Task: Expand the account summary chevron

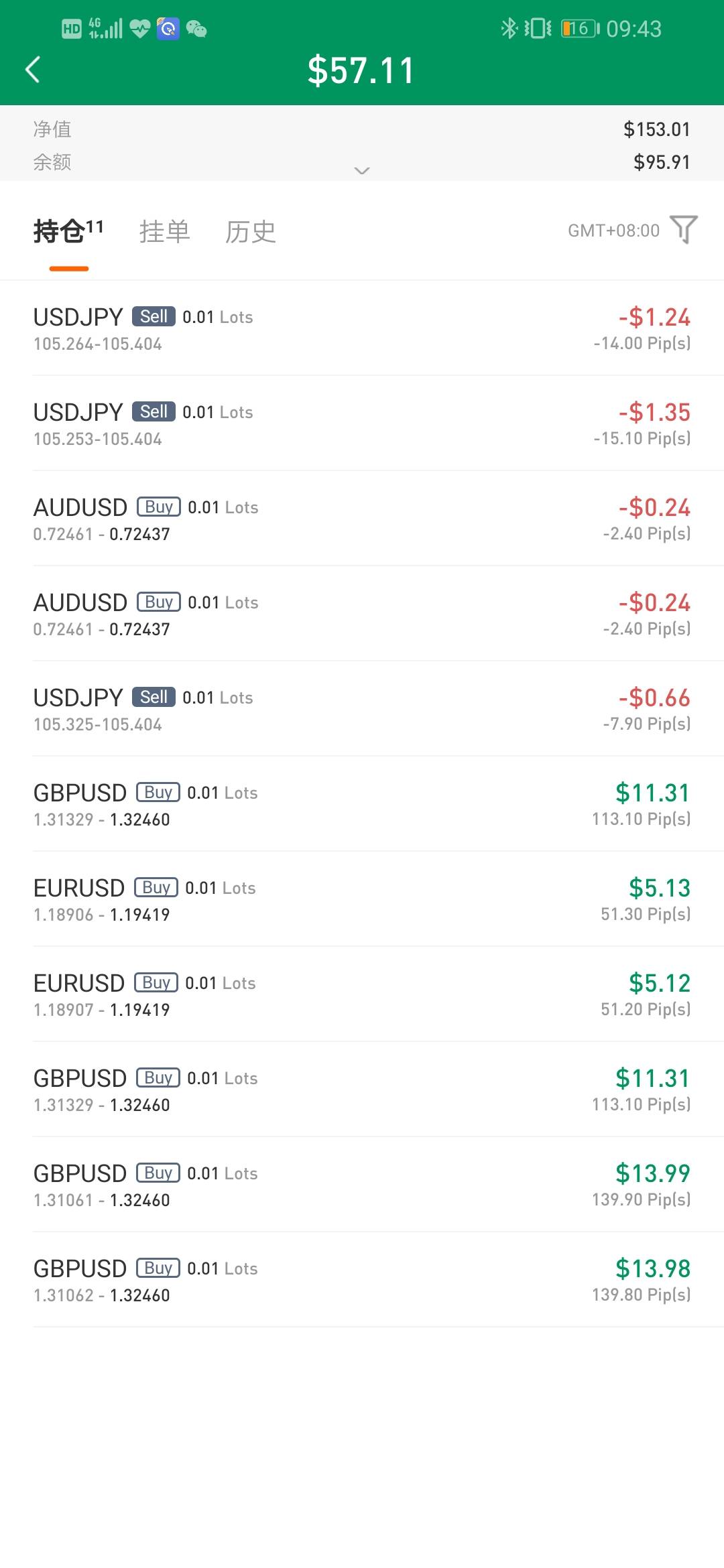Action: tap(362, 170)
